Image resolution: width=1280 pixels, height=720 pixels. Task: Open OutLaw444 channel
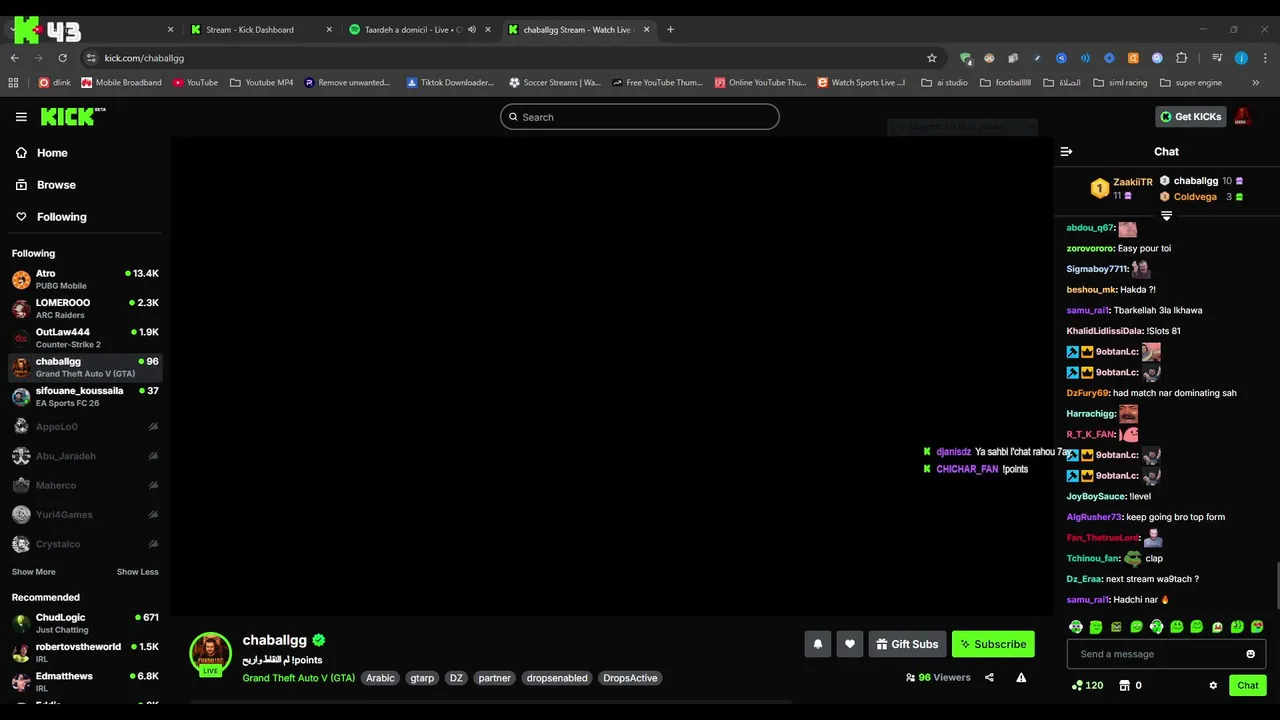[x=85, y=338]
